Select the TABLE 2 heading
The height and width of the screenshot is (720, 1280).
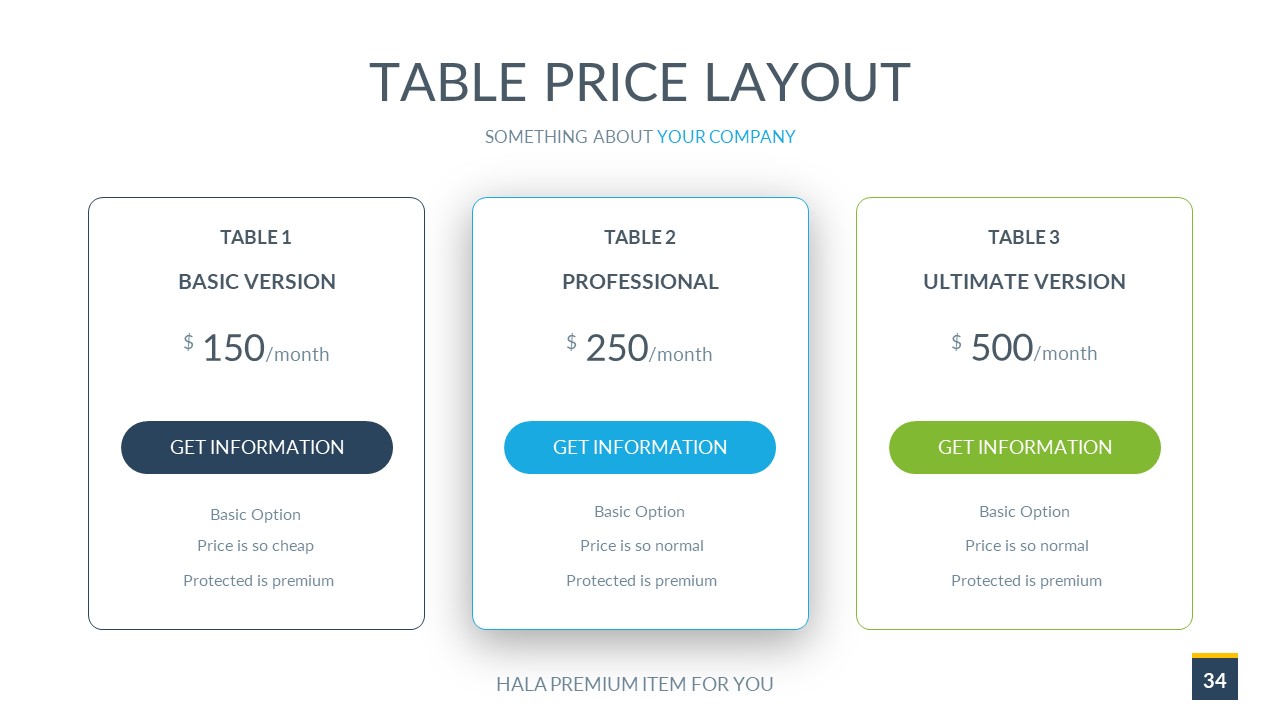click(x=640, y=237)
